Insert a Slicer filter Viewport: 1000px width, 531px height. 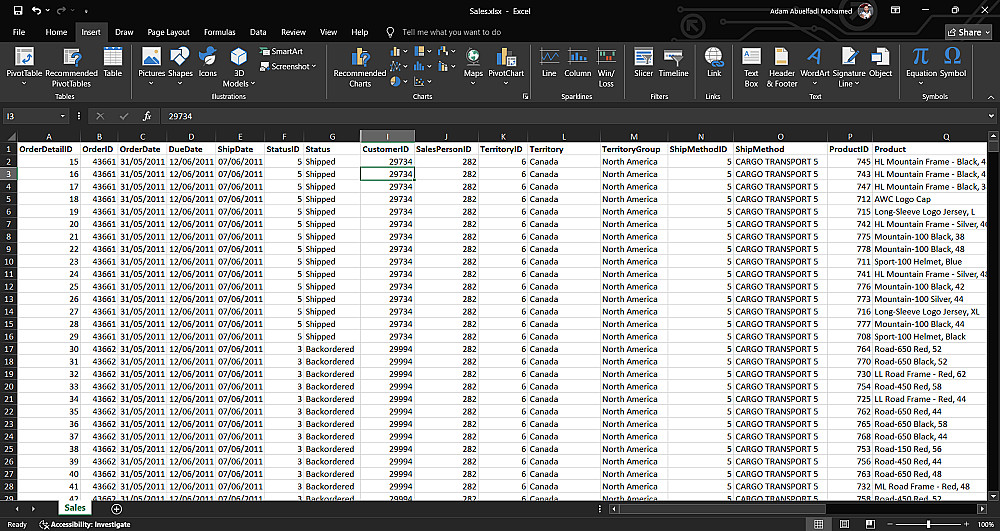pos(643,62)
